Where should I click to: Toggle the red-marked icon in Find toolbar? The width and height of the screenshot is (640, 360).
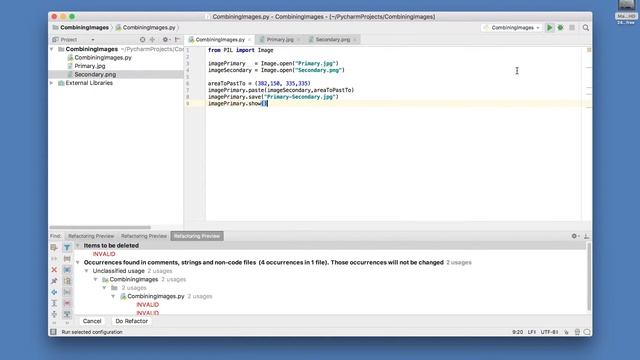pos(67,303)
